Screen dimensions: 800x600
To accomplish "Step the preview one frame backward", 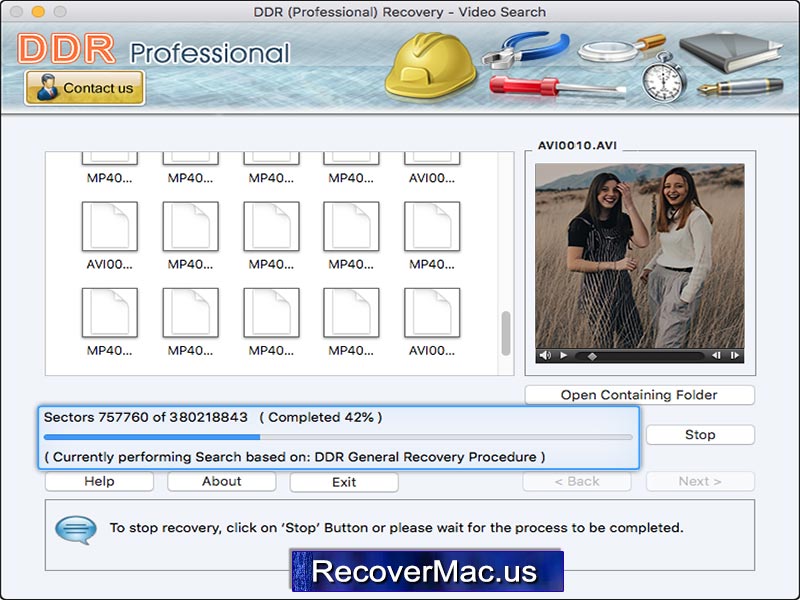I will 716,355.
